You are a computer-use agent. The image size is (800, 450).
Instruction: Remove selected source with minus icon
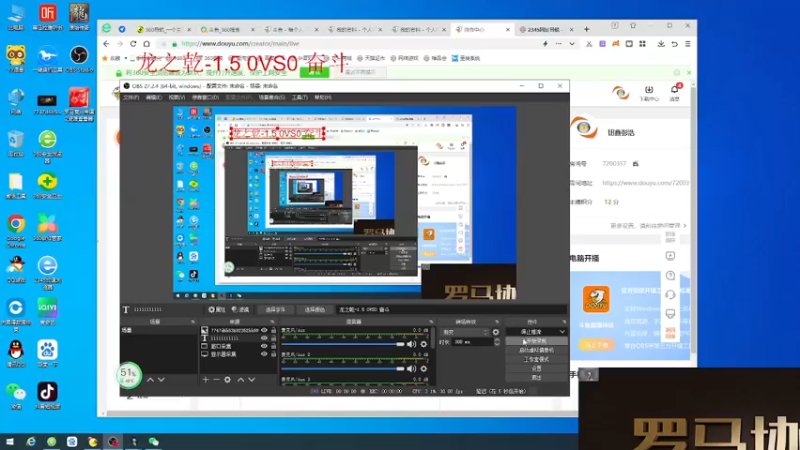(x=216, y=380)
